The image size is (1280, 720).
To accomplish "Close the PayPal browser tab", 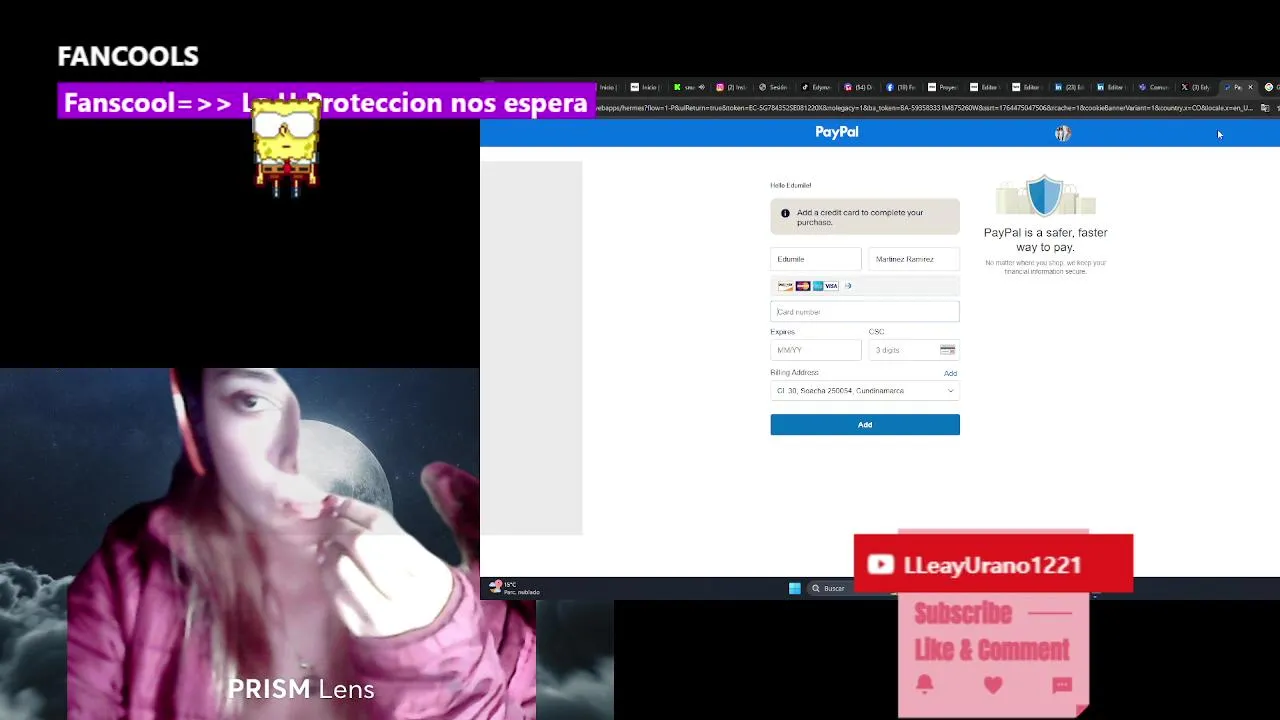I will [1250, 87].
